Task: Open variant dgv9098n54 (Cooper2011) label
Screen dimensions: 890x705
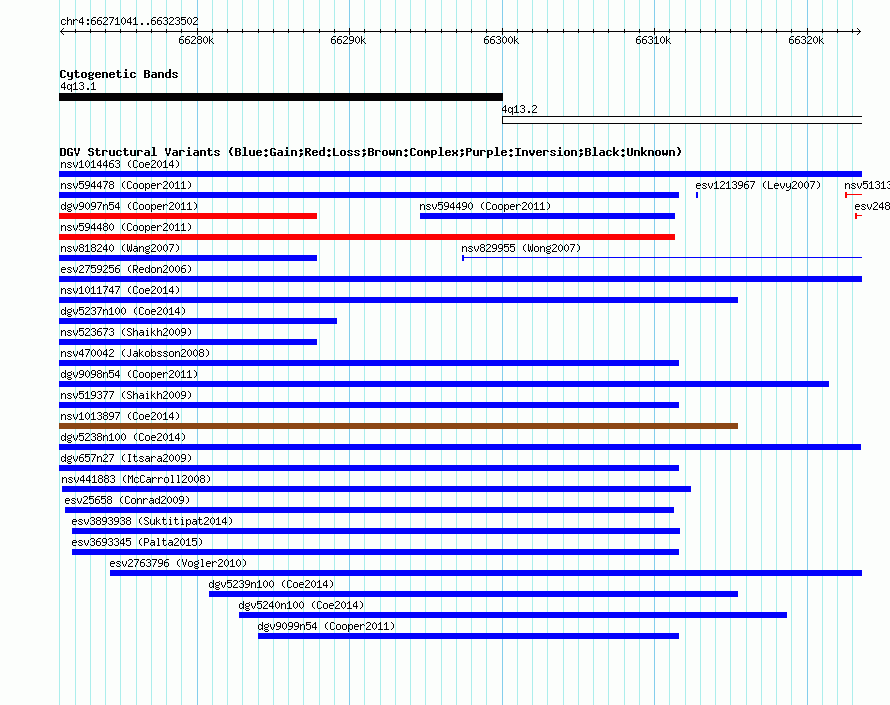Action: tap(129, 374)
